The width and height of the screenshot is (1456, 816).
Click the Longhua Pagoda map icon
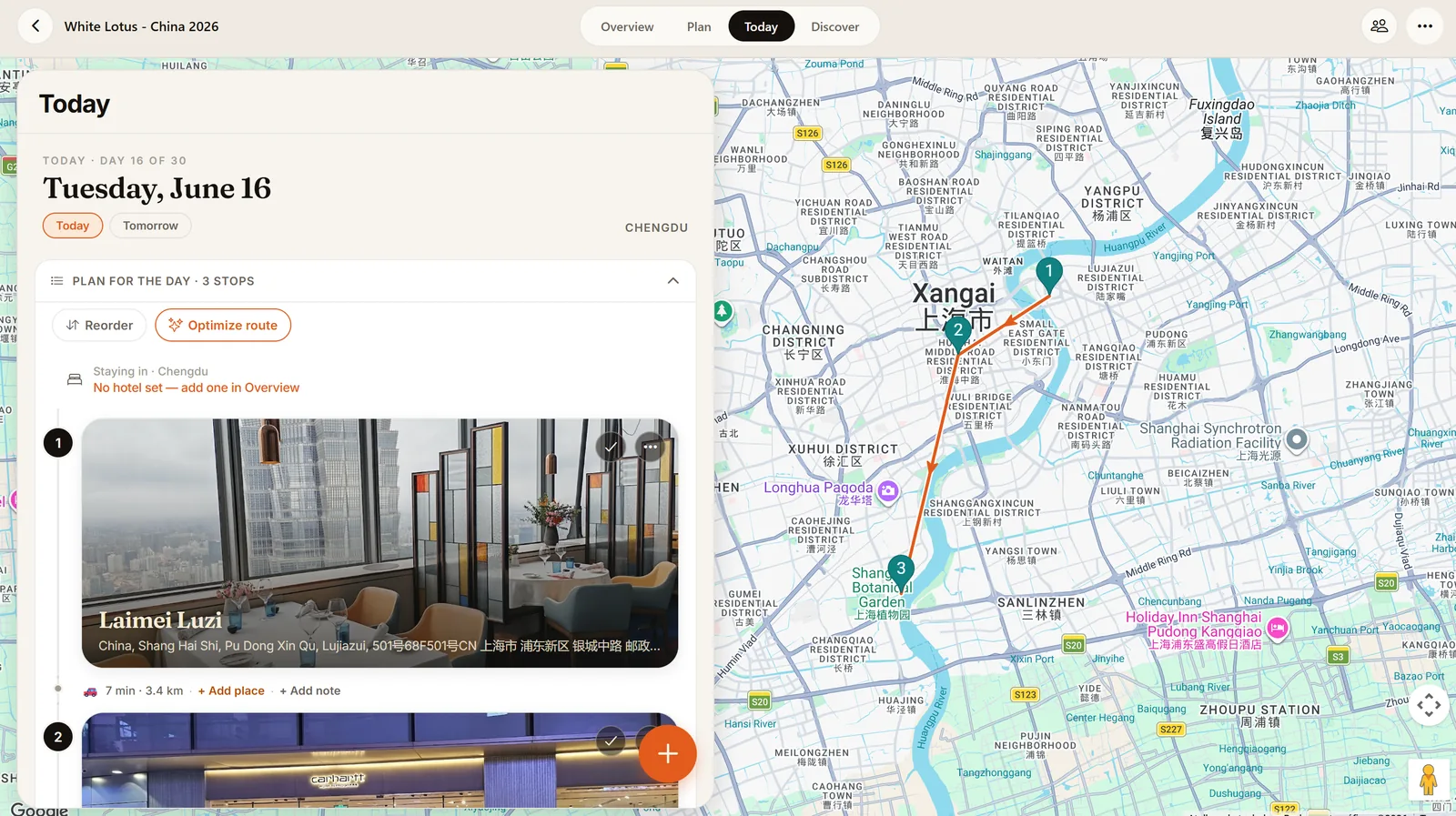click(888, 491)
